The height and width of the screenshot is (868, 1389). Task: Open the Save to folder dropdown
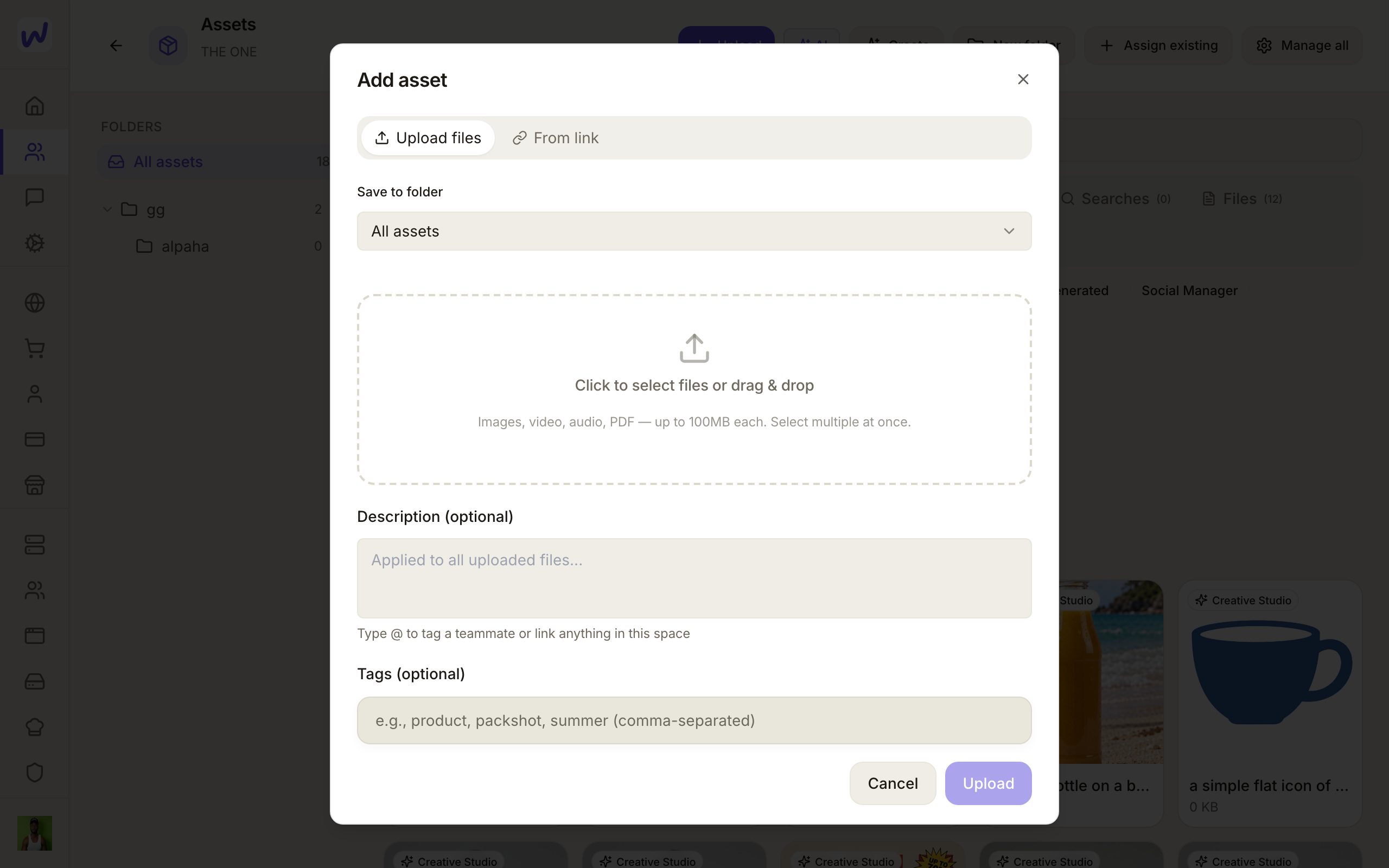[694, 231]
